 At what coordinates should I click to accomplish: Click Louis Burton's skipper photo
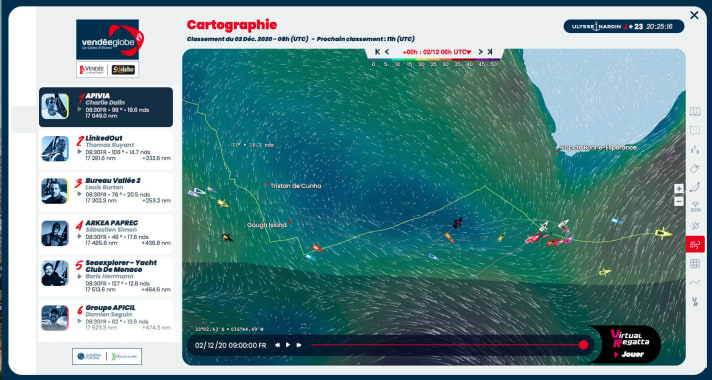55,191
